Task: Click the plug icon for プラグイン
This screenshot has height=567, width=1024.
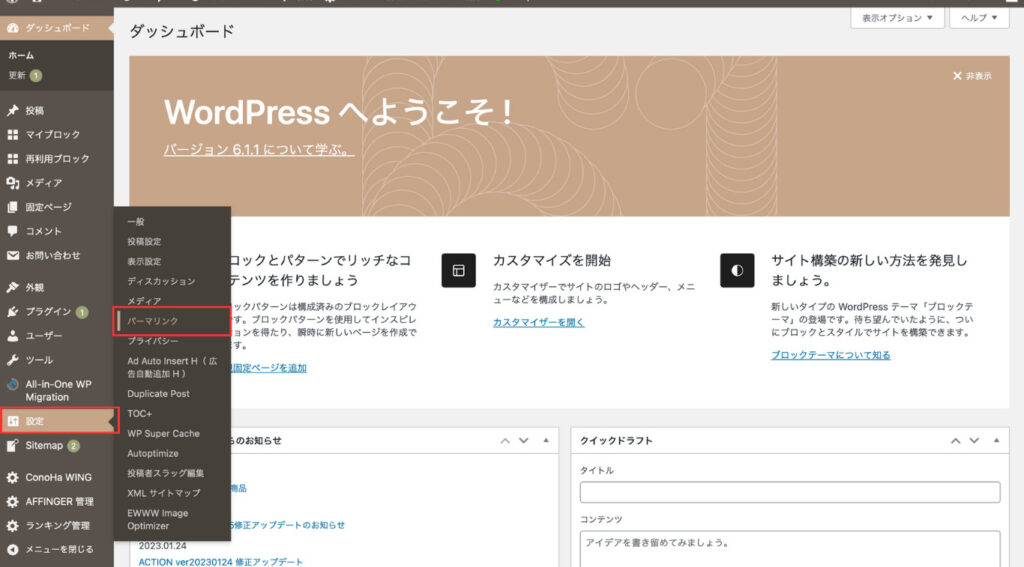Action: point(12,312)
